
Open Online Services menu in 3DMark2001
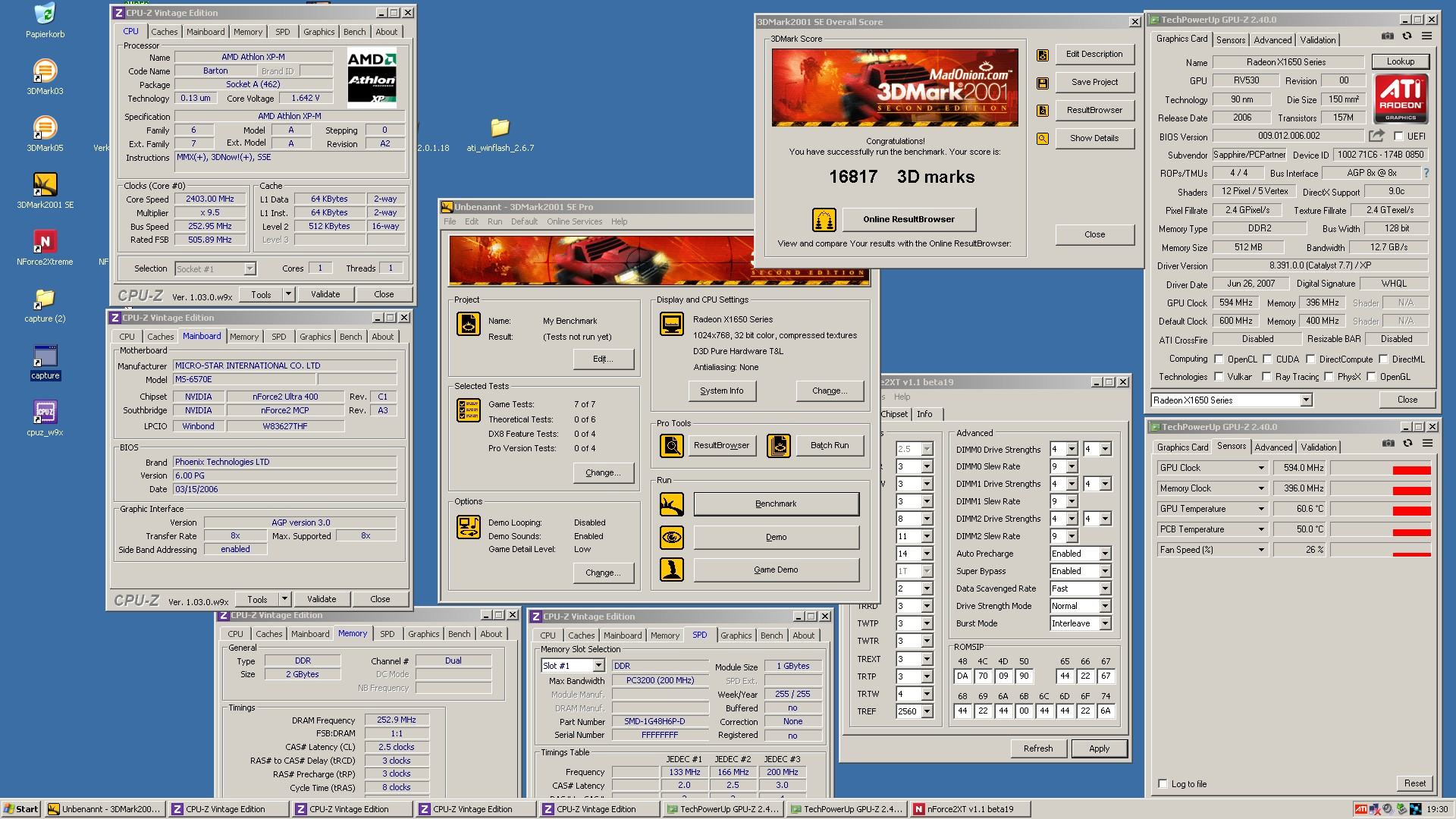(574, 221)
